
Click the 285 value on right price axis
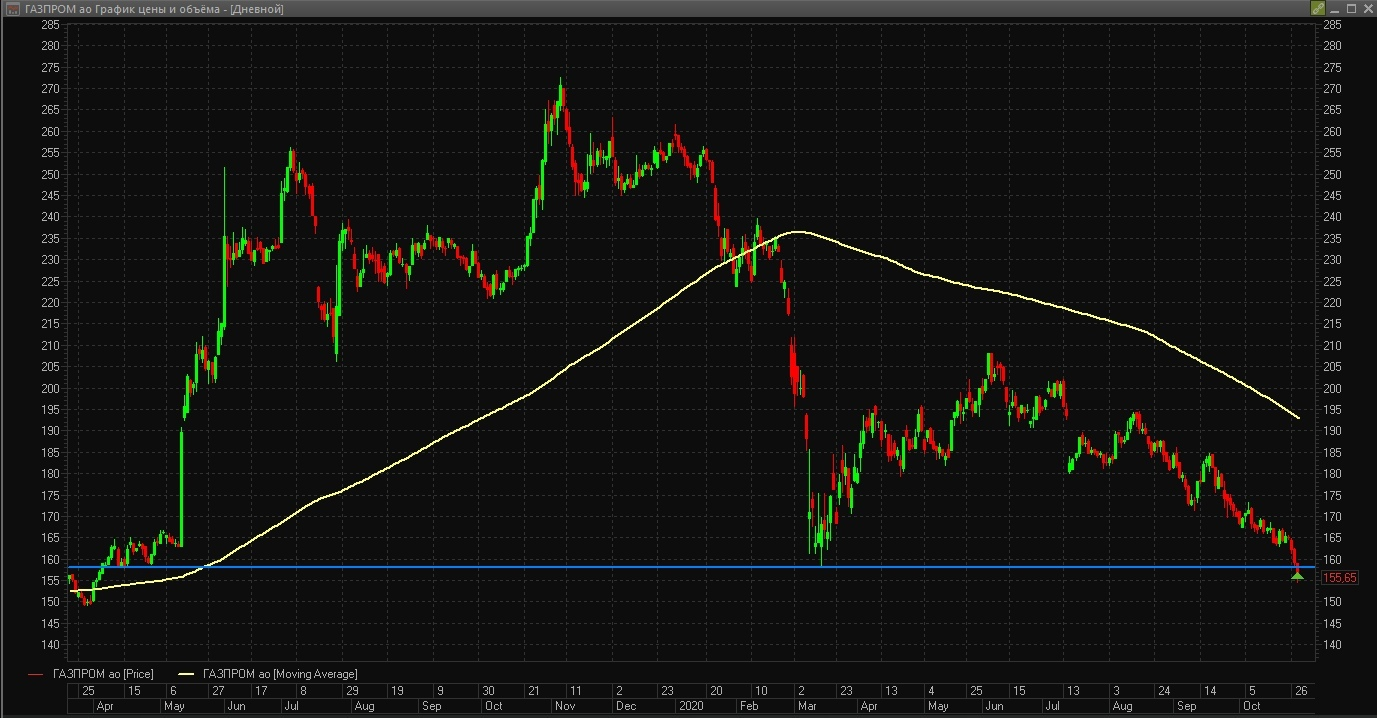pos(1332,24)
